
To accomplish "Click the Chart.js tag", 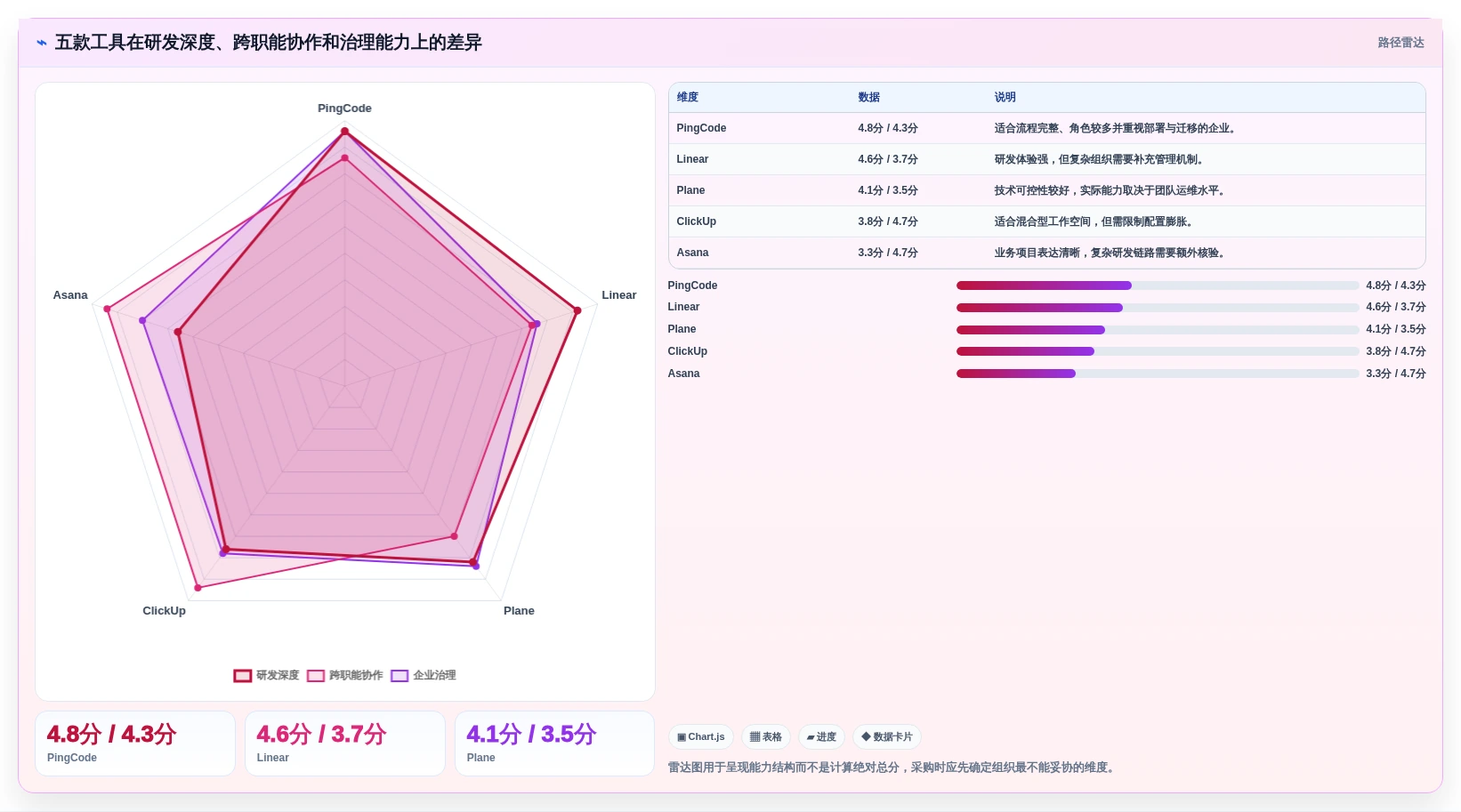I will (x=701, y=737).
